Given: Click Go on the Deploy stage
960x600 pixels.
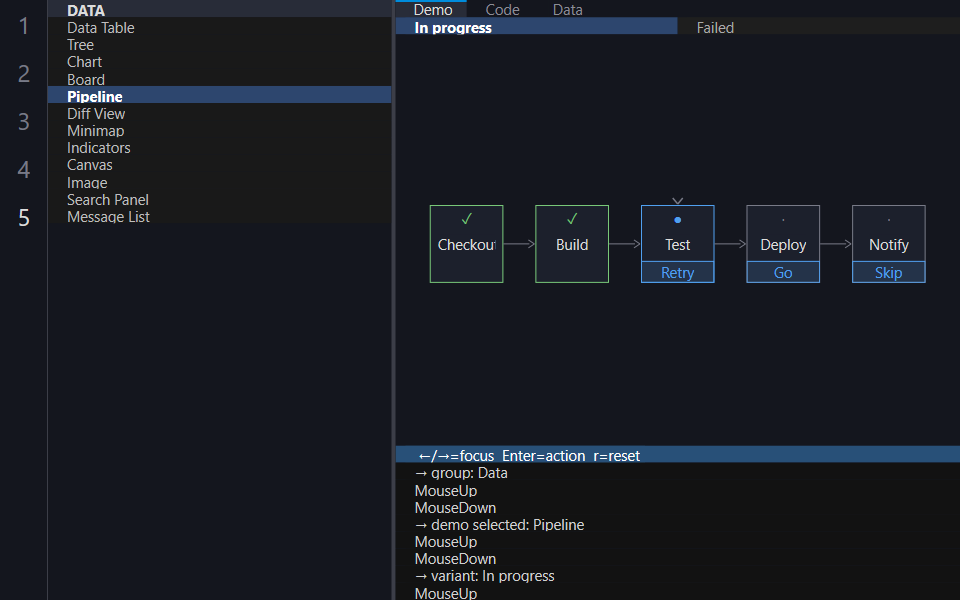Looking at the screenshot, I should (783, 272).
